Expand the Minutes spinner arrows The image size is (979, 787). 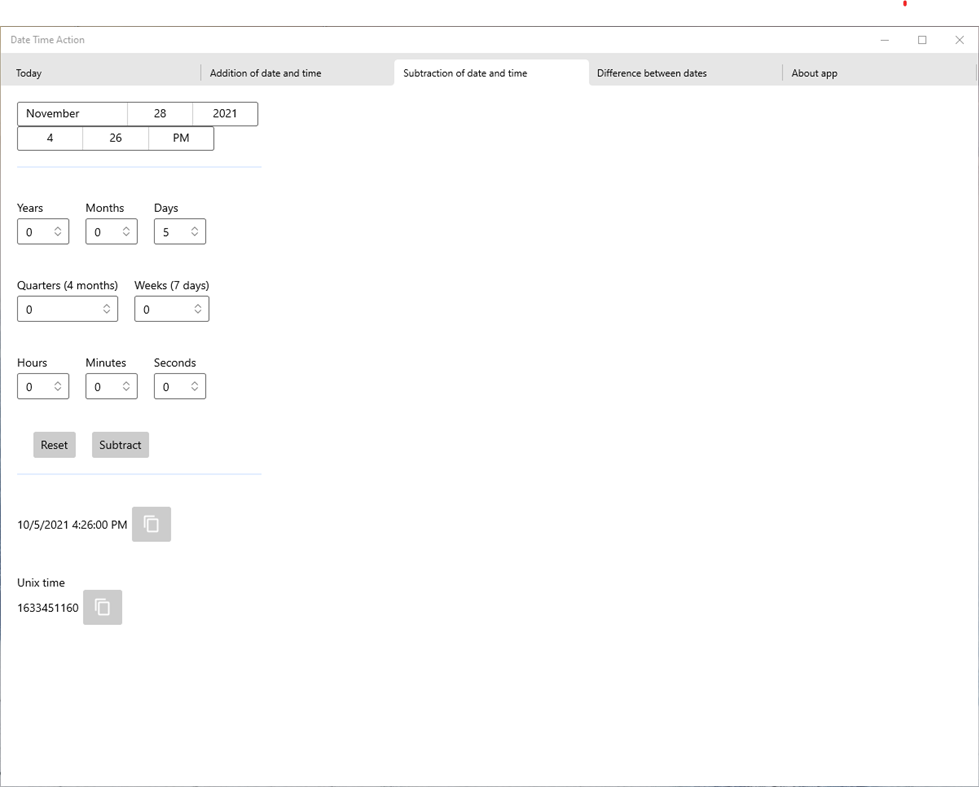coord(126,387)
